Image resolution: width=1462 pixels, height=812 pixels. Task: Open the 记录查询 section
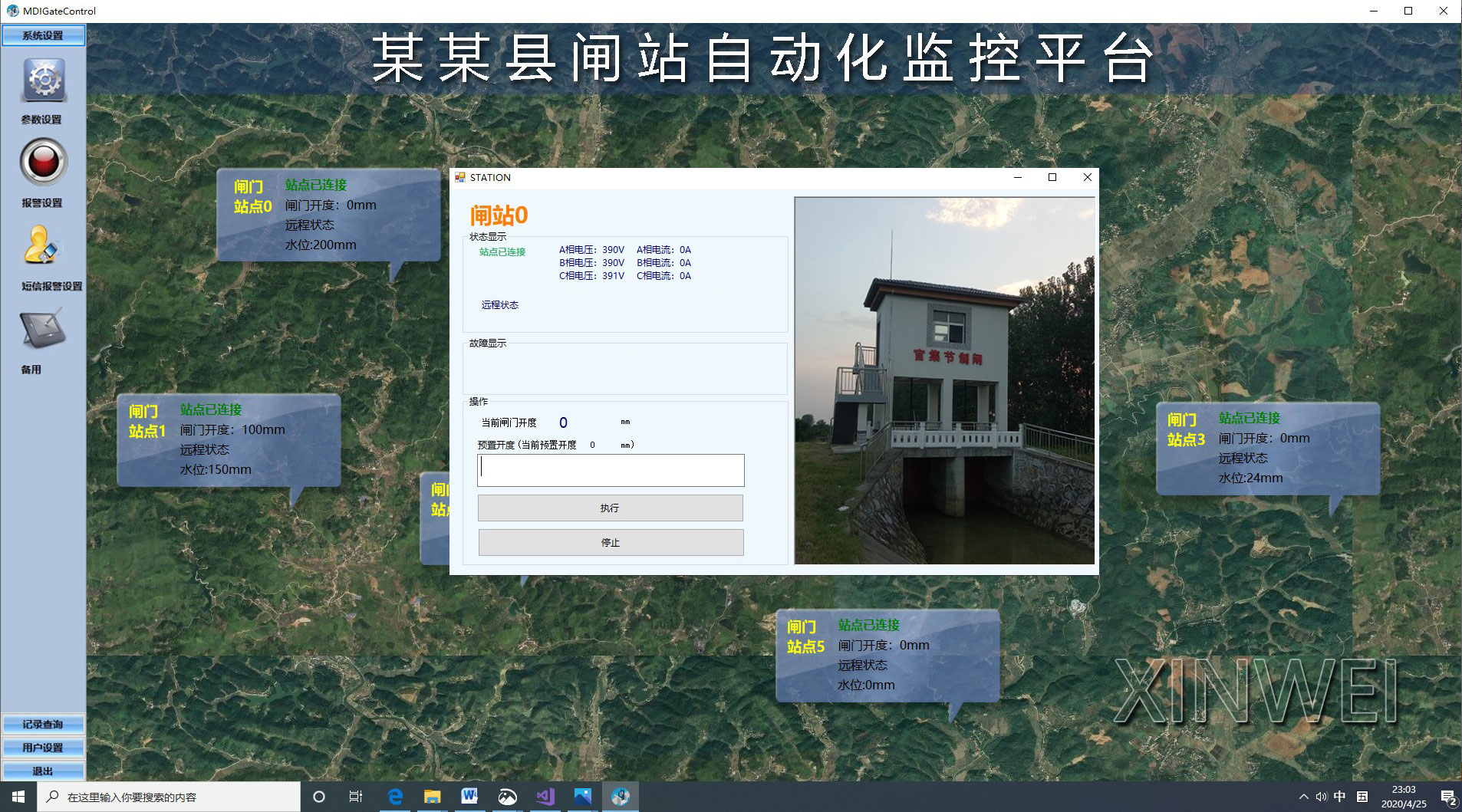(43, 725)
